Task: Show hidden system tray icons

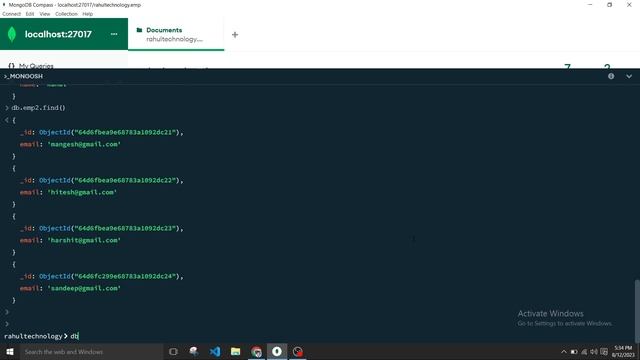Action: point(564,352)
